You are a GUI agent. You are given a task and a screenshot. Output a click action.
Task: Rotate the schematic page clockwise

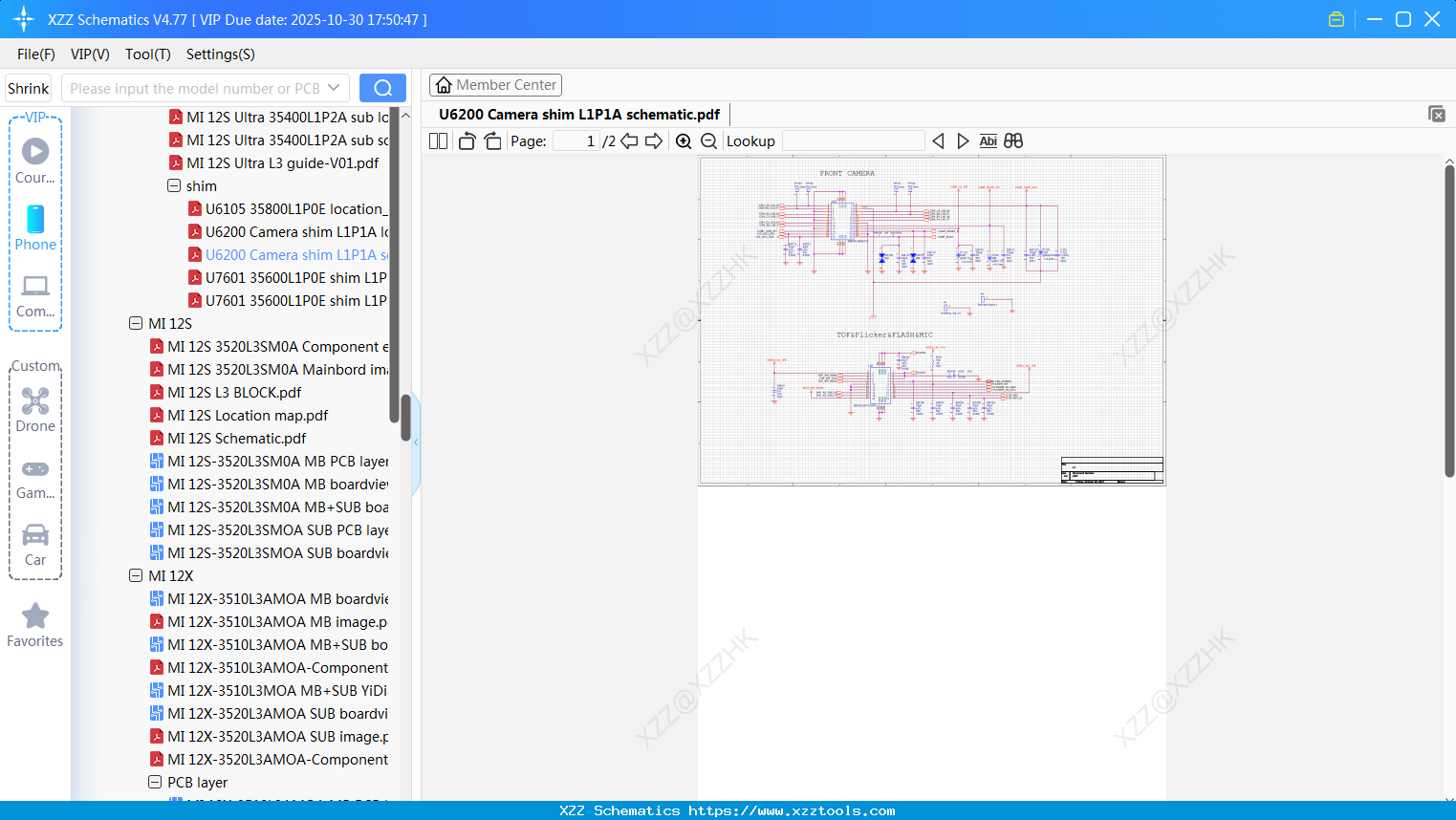coord(492,140)
